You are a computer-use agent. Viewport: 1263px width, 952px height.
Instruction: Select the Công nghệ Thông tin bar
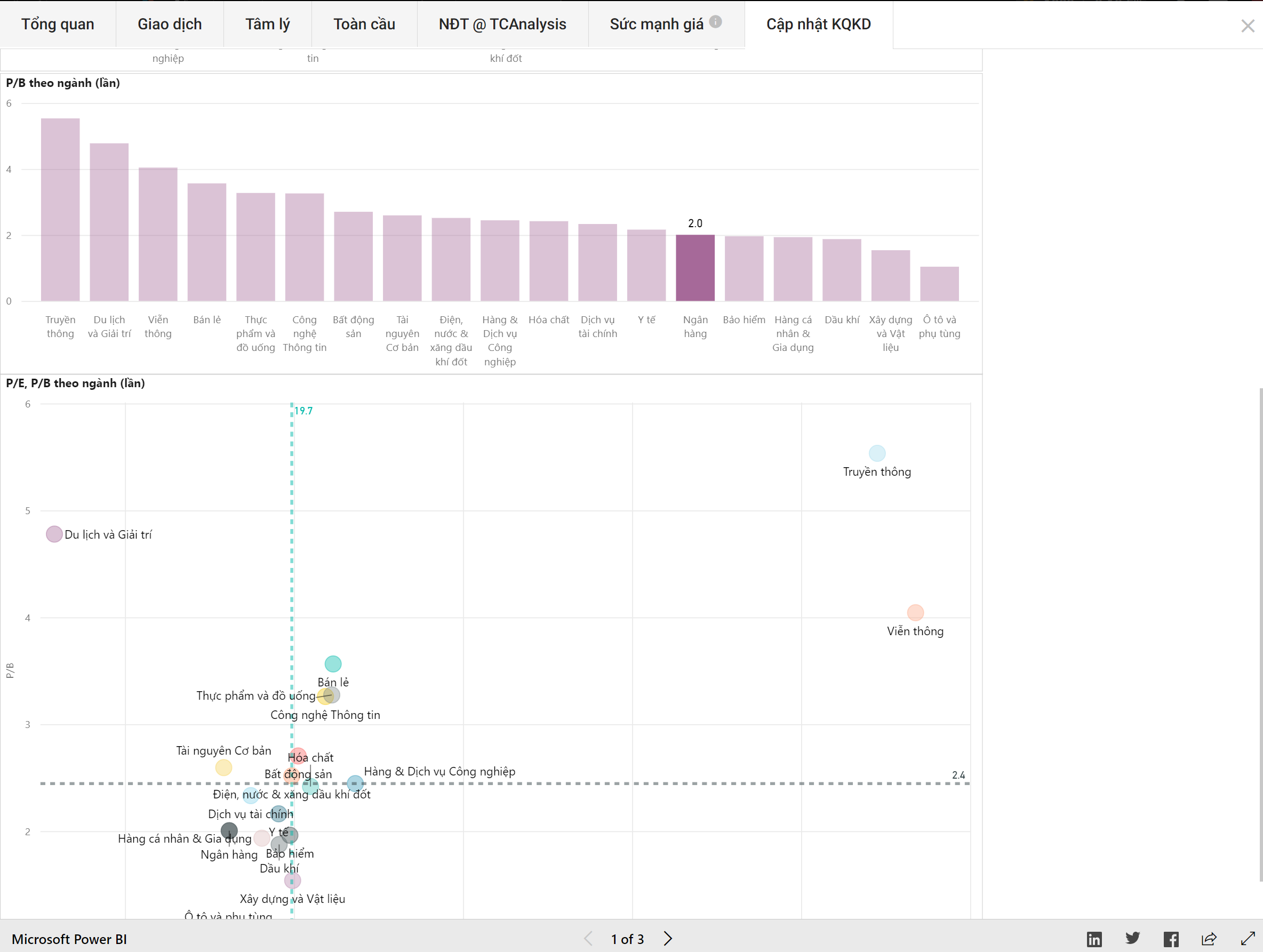pos(305,247)
